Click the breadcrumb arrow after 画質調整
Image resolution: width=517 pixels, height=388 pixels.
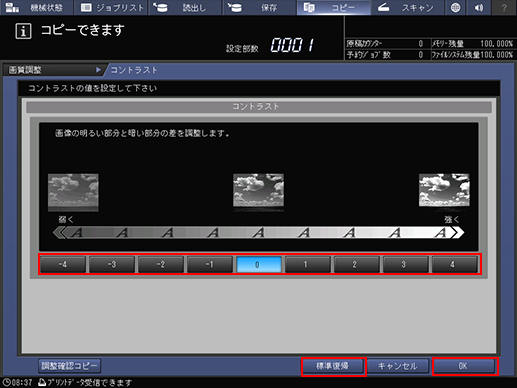pos(98,70)
